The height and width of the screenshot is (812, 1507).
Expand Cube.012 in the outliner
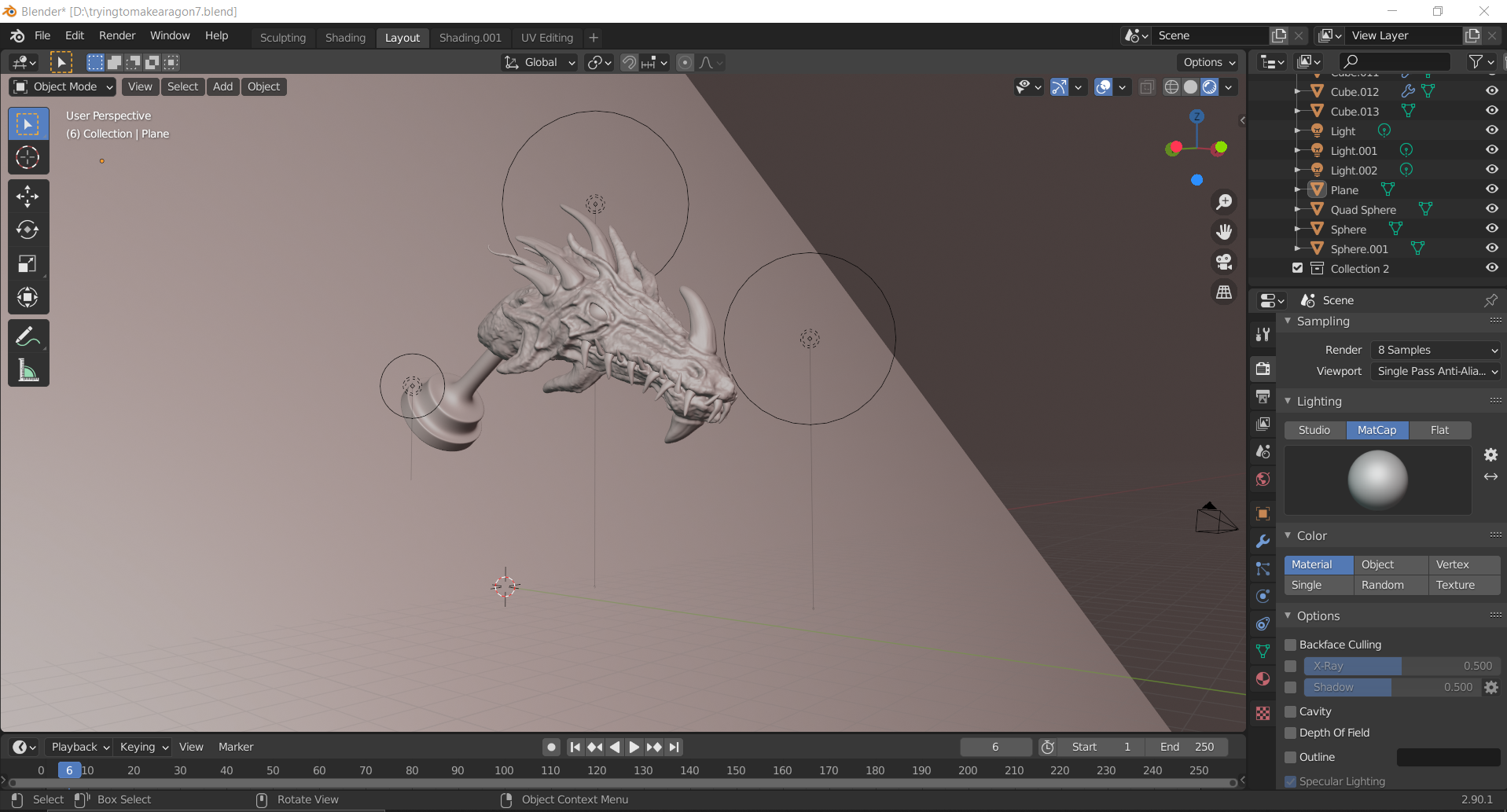[1299, 91]
